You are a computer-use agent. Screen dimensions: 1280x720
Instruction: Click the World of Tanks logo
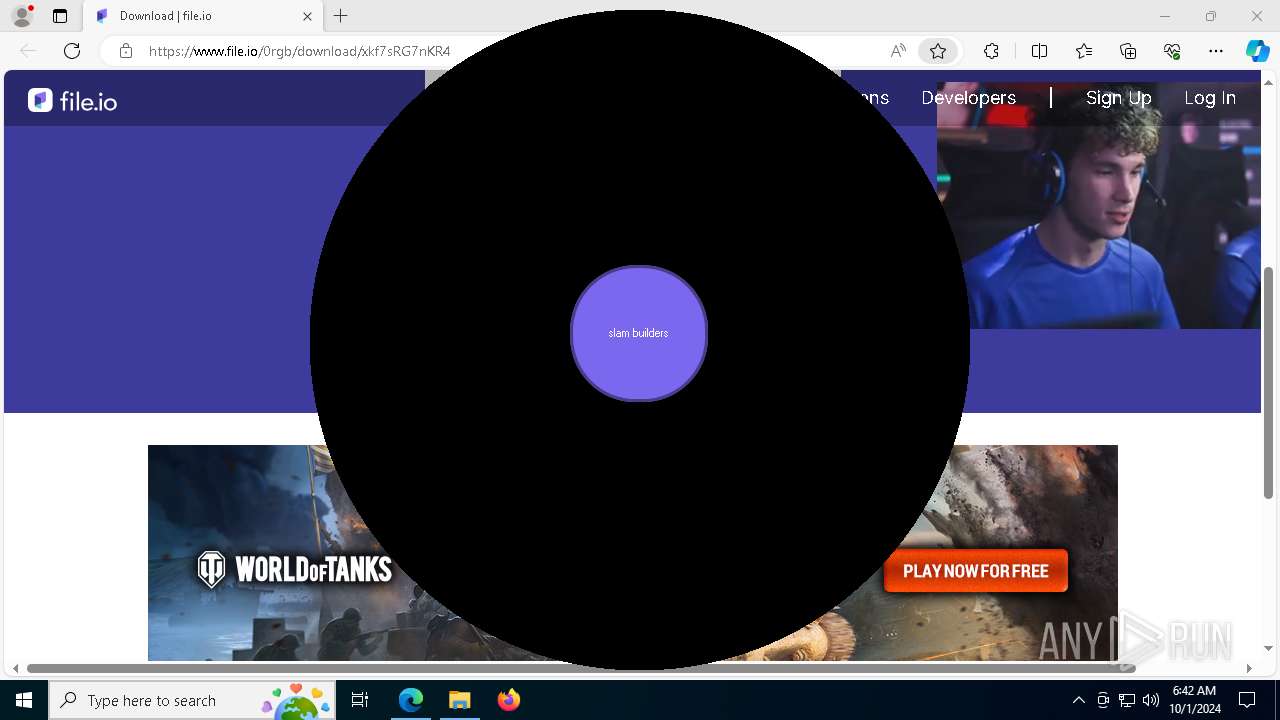294,569
